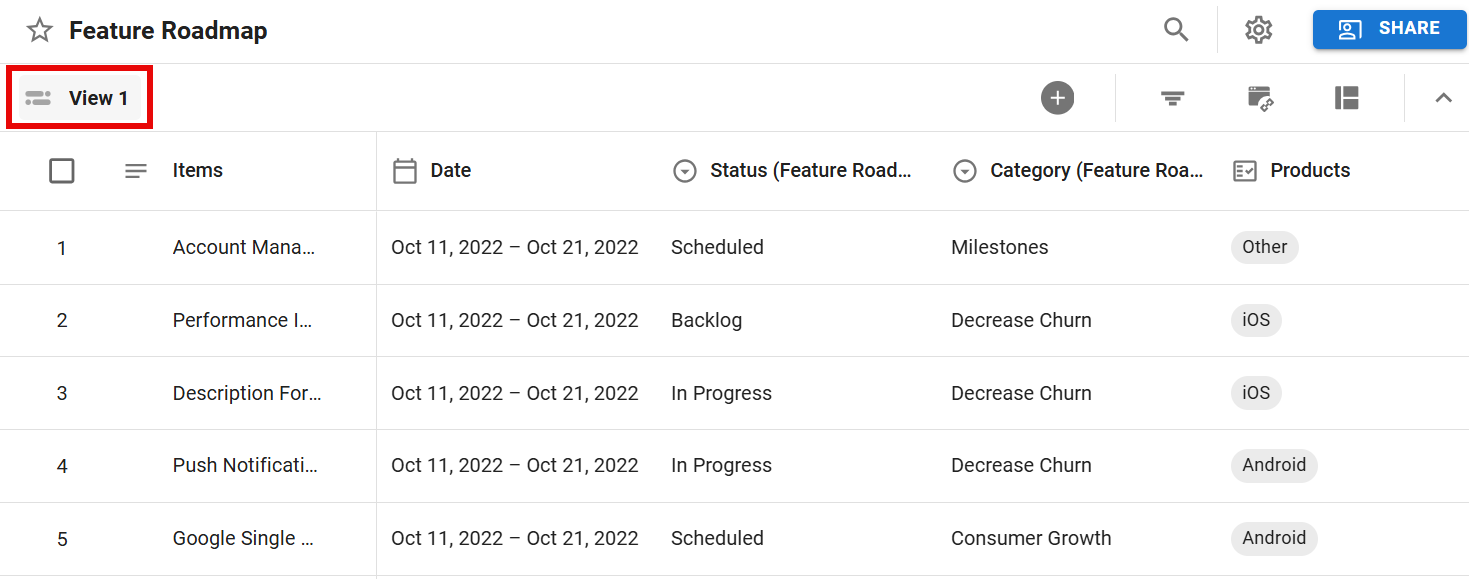1469x579 pixels.
Task: Star the Feature Roadmap table
Action: [x=39, y=31]
